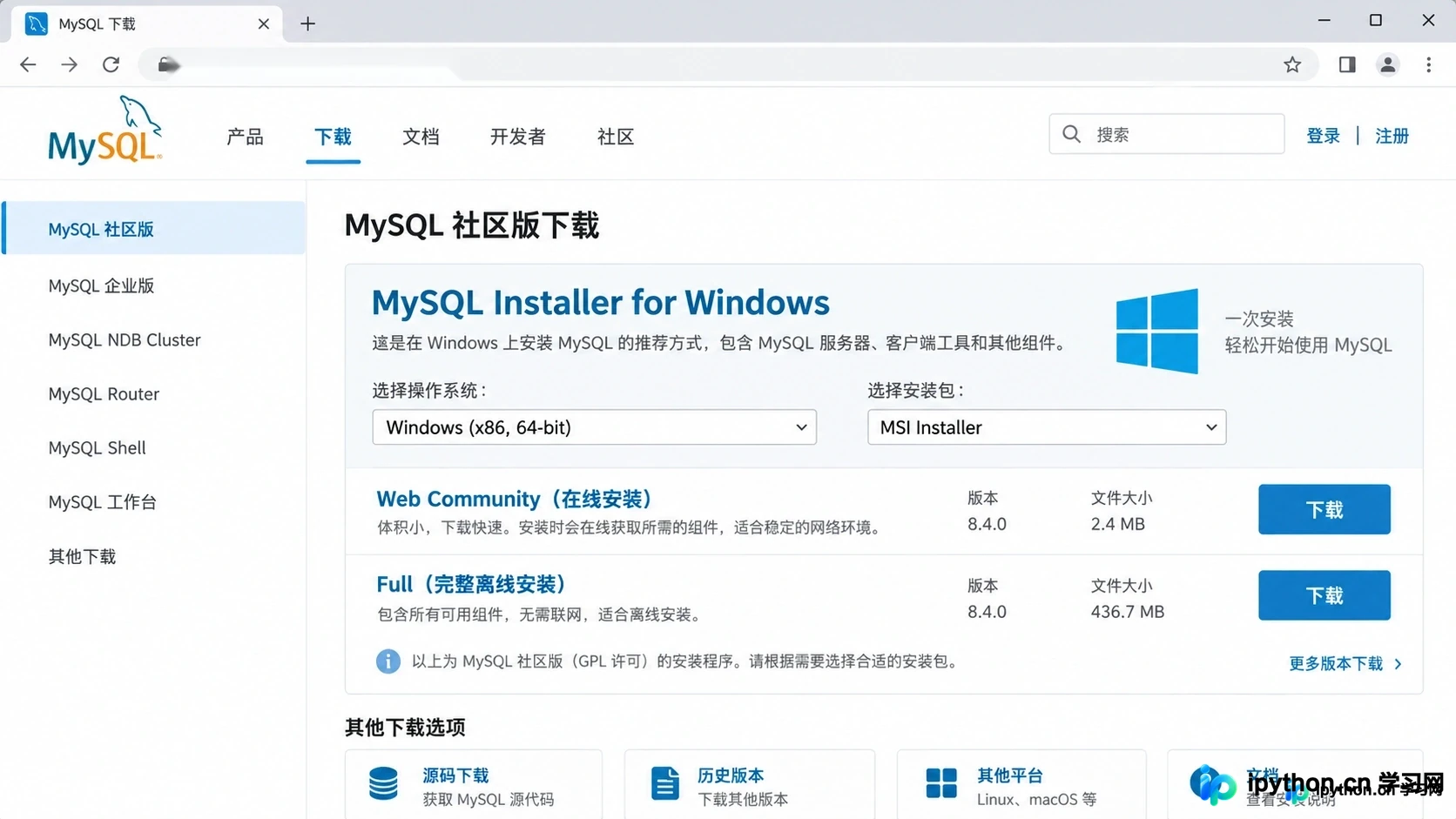Download the Full offline installer
1456x819 pixels.
(x=1325, y=595)
